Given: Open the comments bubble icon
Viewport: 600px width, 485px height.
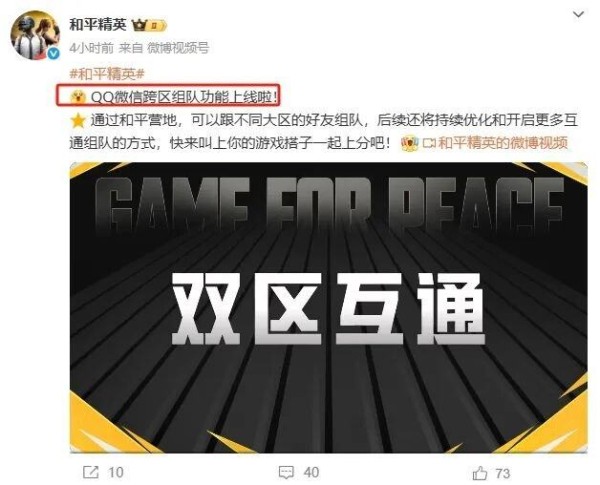Looking at the screenshot, I should point(286,472).
